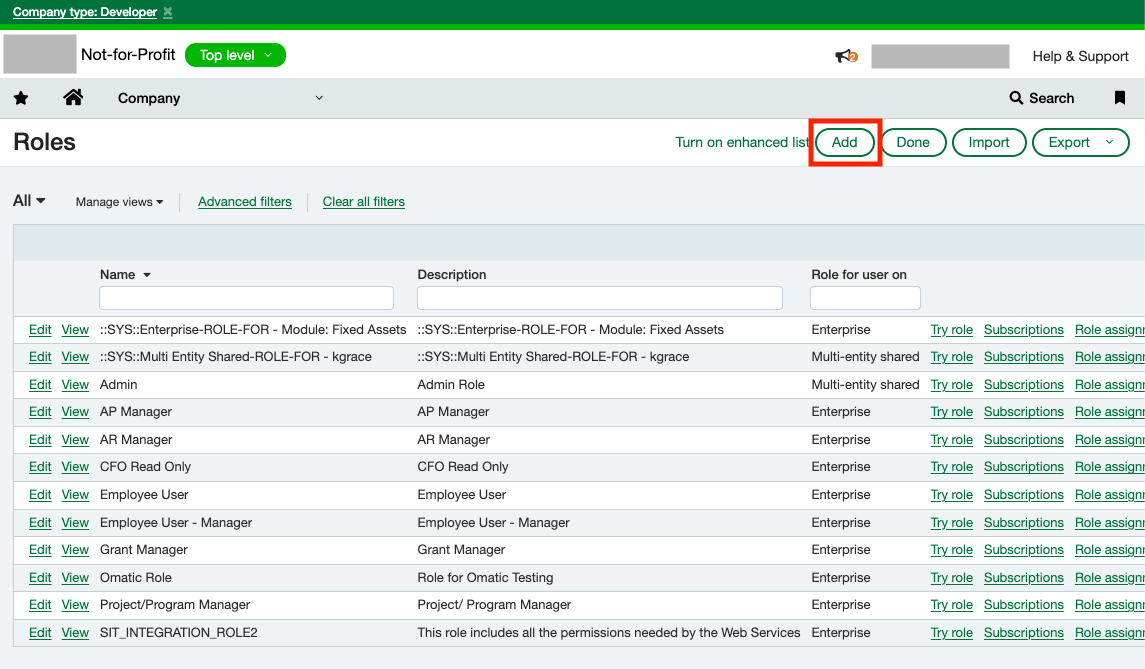The height and width of the screenshot is (669, 1145).
Task: Expand the Export button dropdown
Action: click(x=1109, y=142)
